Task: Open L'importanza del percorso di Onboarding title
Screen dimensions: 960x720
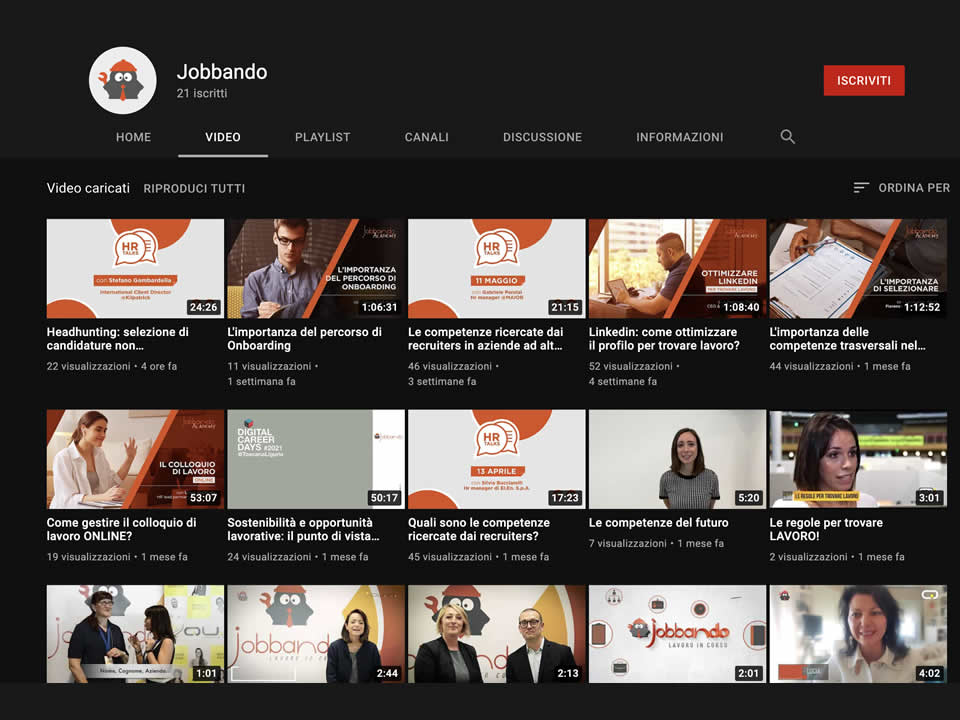Action: tap(304, 339)
